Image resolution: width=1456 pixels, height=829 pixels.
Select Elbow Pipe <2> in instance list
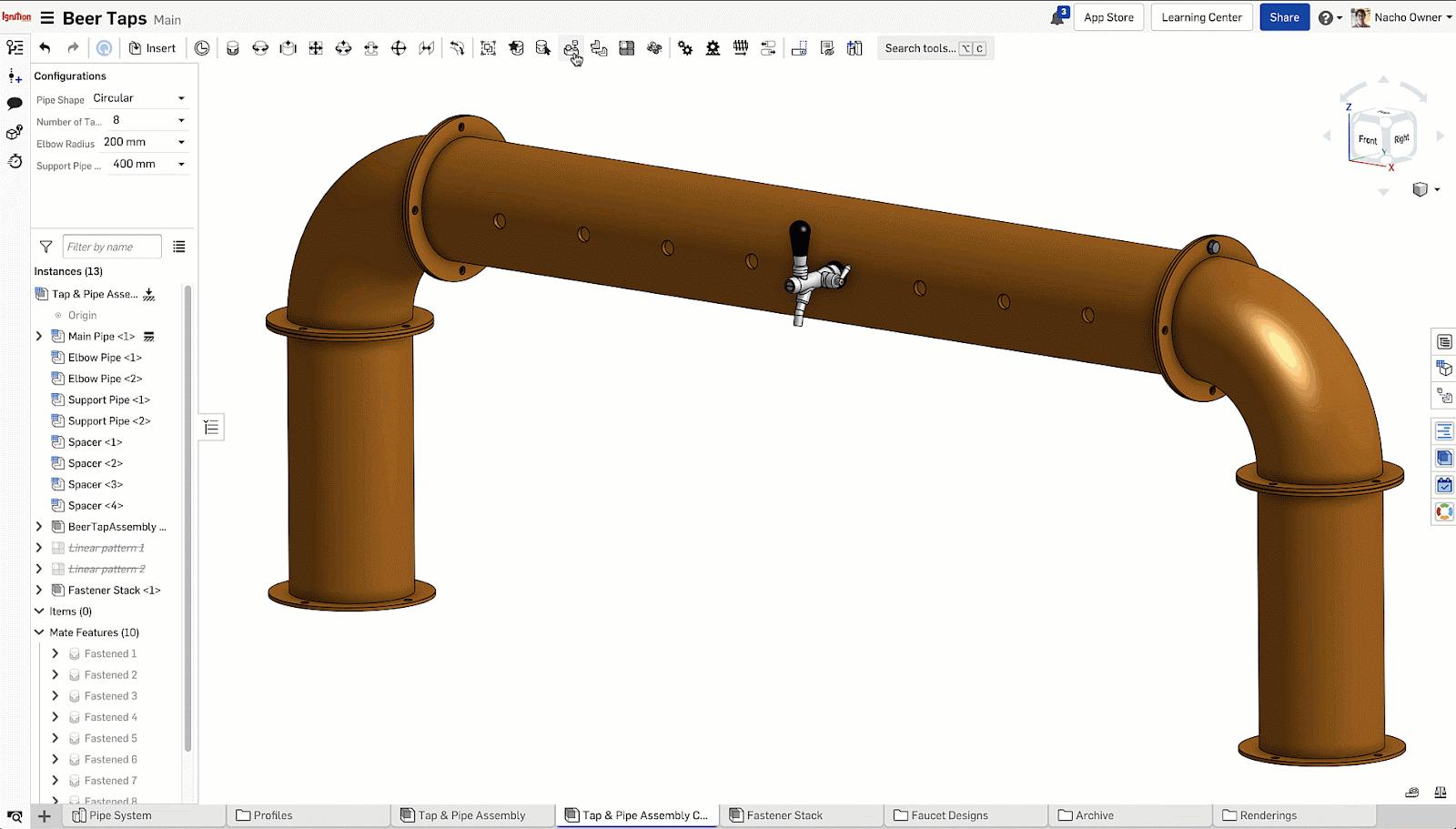tap(105, 379)
